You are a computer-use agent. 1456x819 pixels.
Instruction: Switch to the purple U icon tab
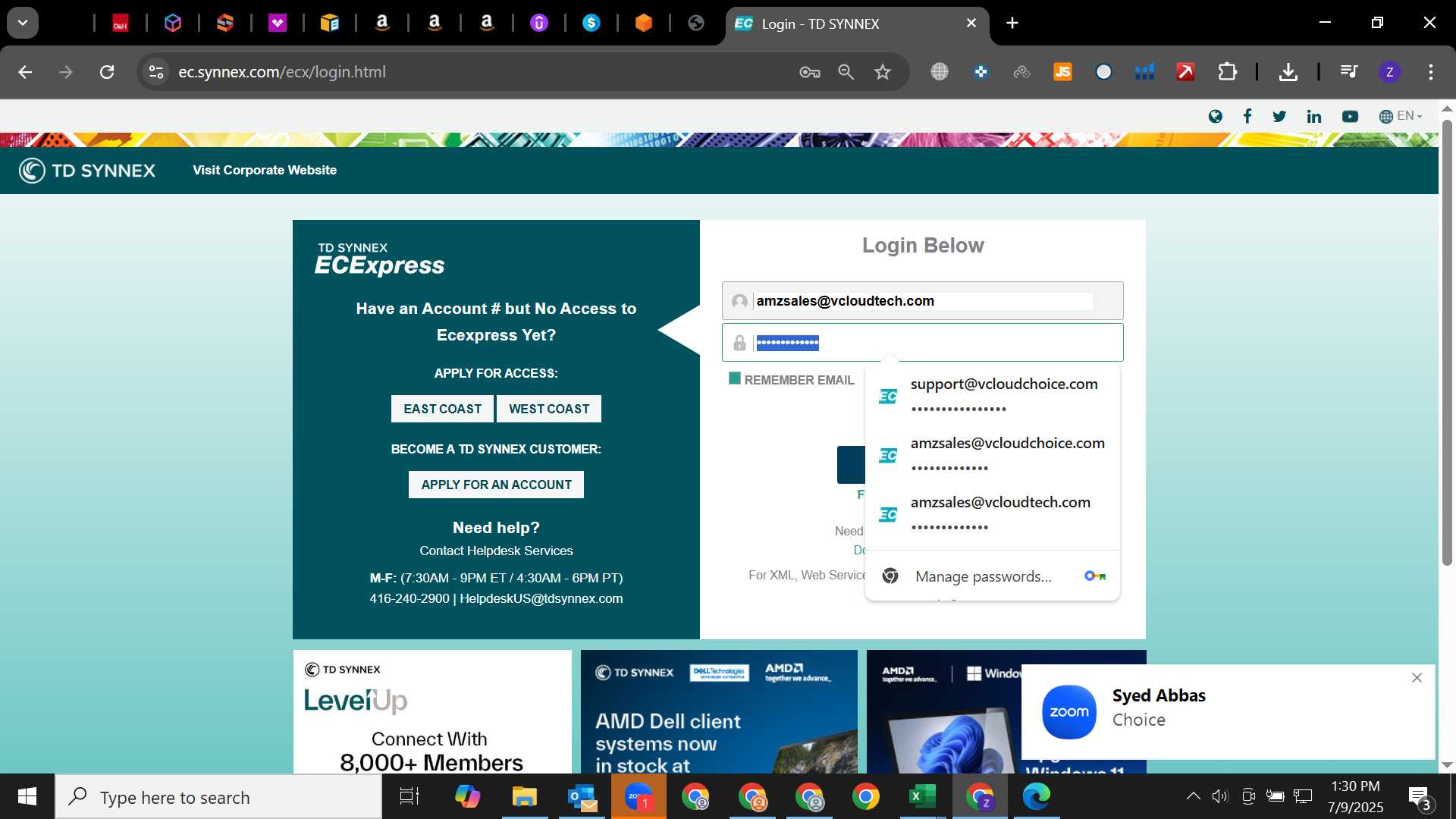point(539,24)
